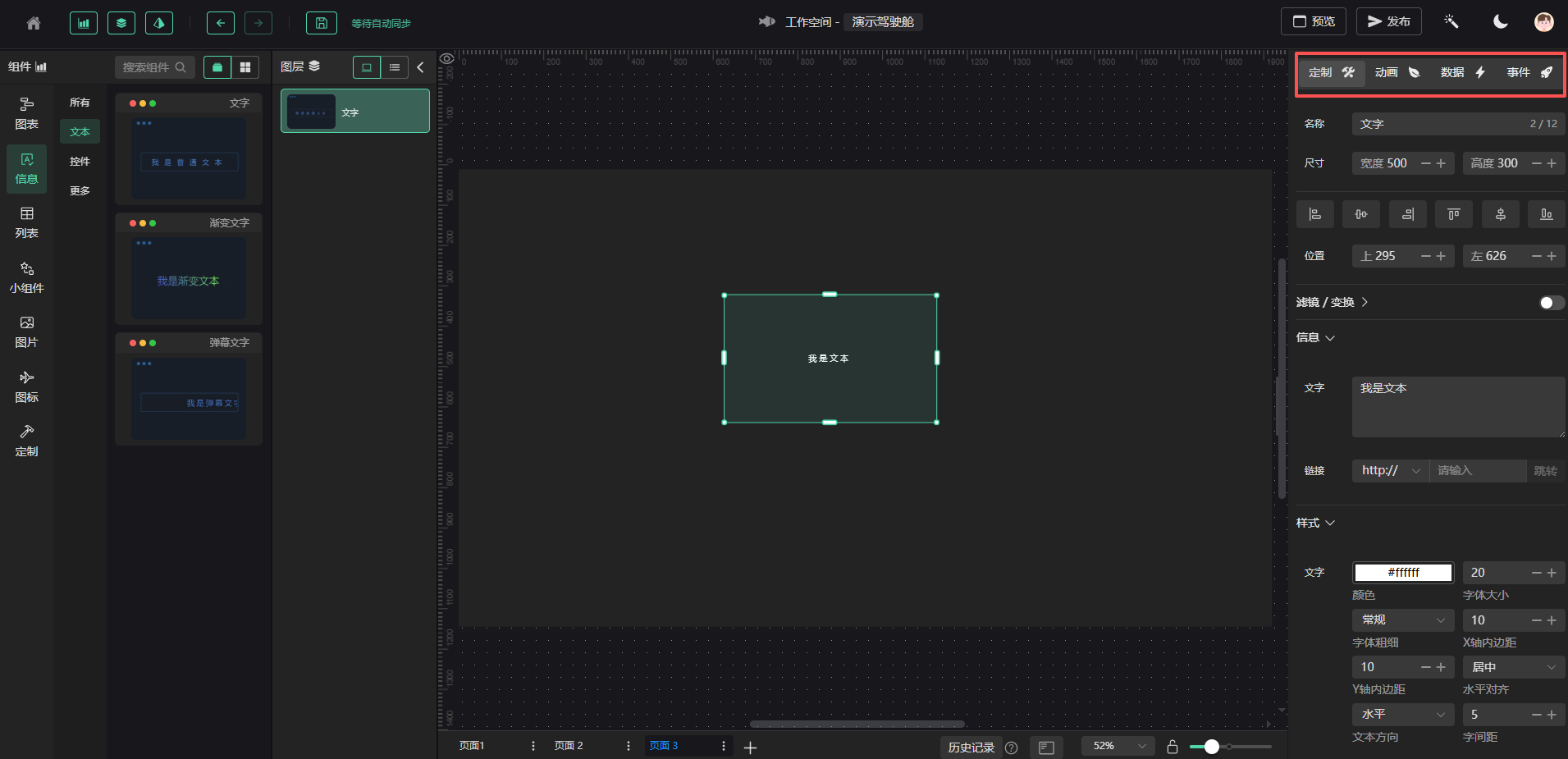The height and width of the screenshot is (759, 1568).
Task: Open the magic wand tool icon
Action: (x=1451, y=21)
